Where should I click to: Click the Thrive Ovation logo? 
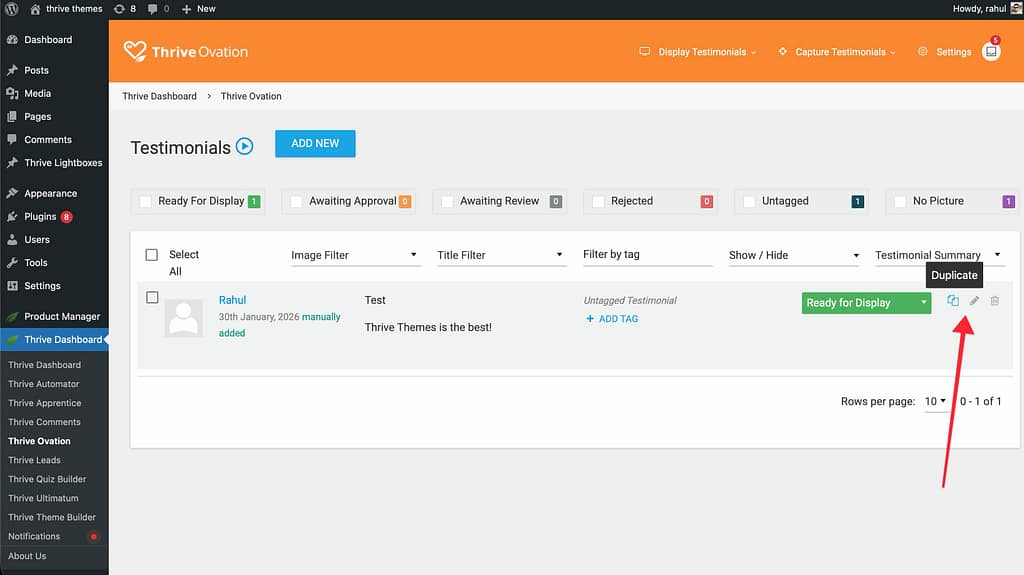pos(186,52)
